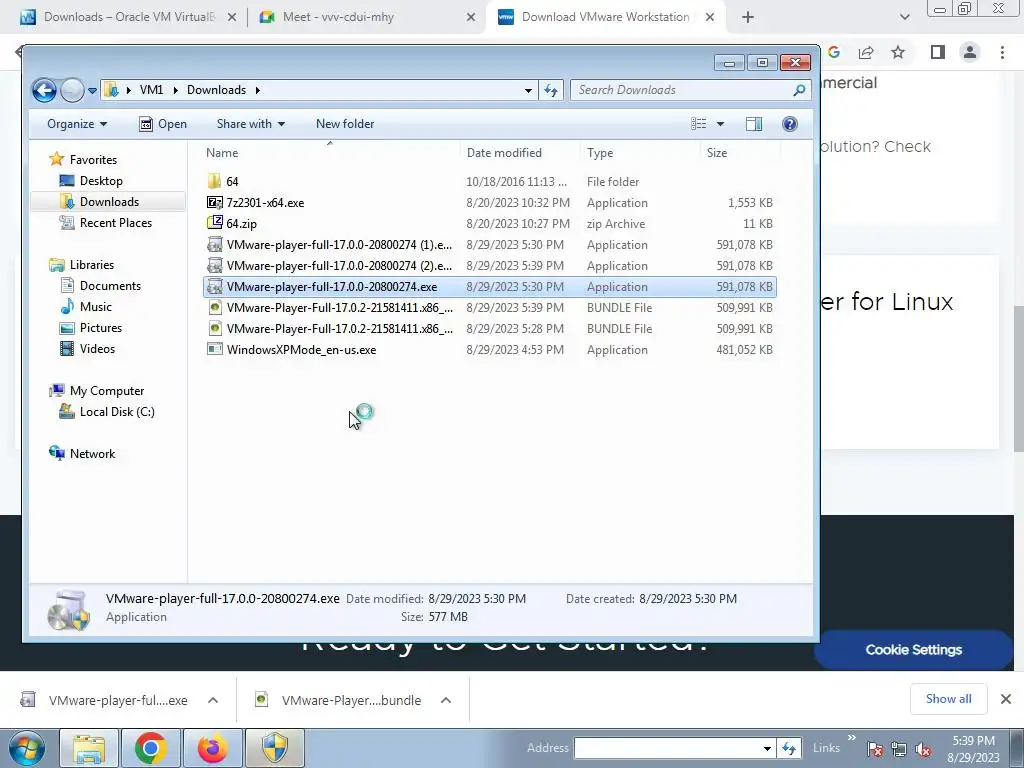1024x768 pixels.
Task: Open the Chrome tab search chevron
Action: coord(904,18)
